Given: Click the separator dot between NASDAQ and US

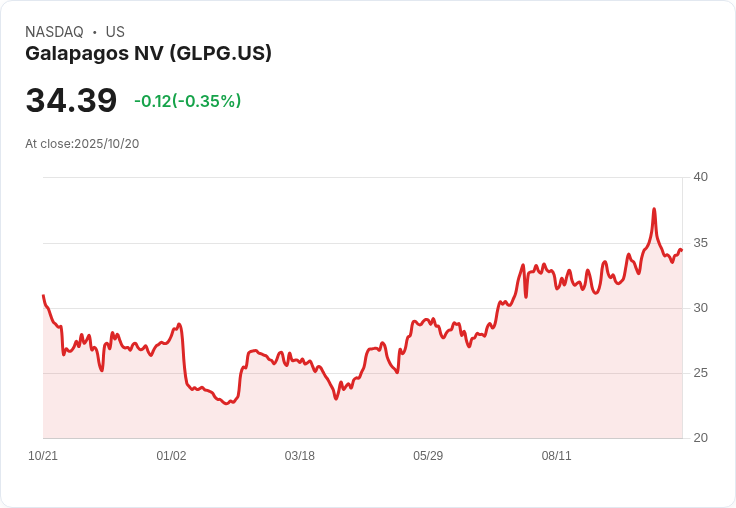Looking at the screenshot, I should [x=95, y=32].
